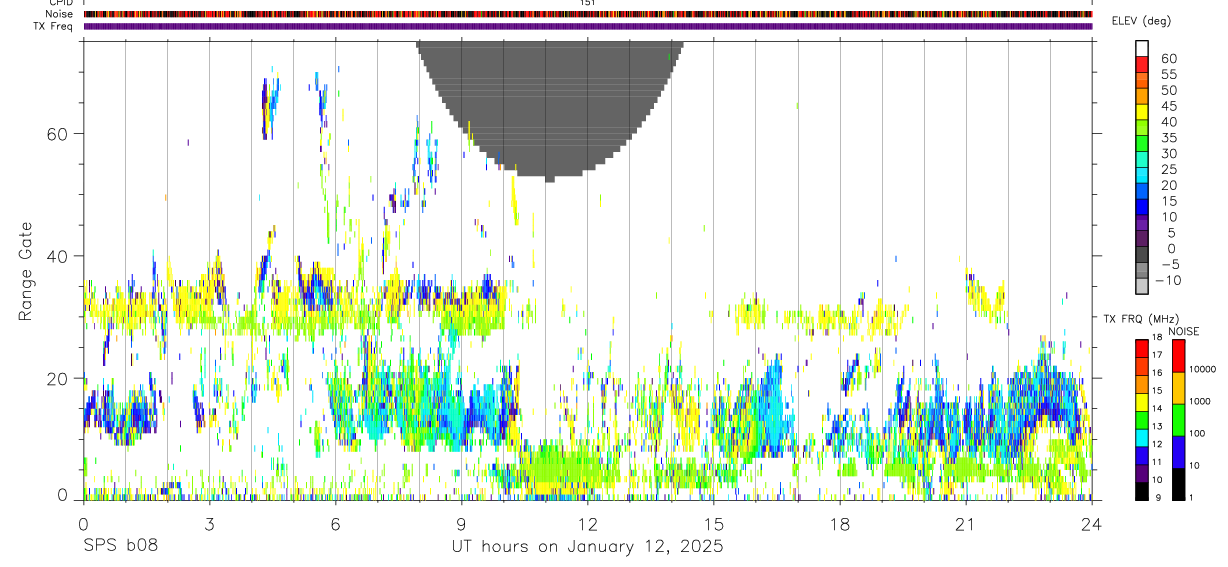Click the '25' label on the ELEV scale
This screenshot has height=567, width=1228.
coord(1170,169)
